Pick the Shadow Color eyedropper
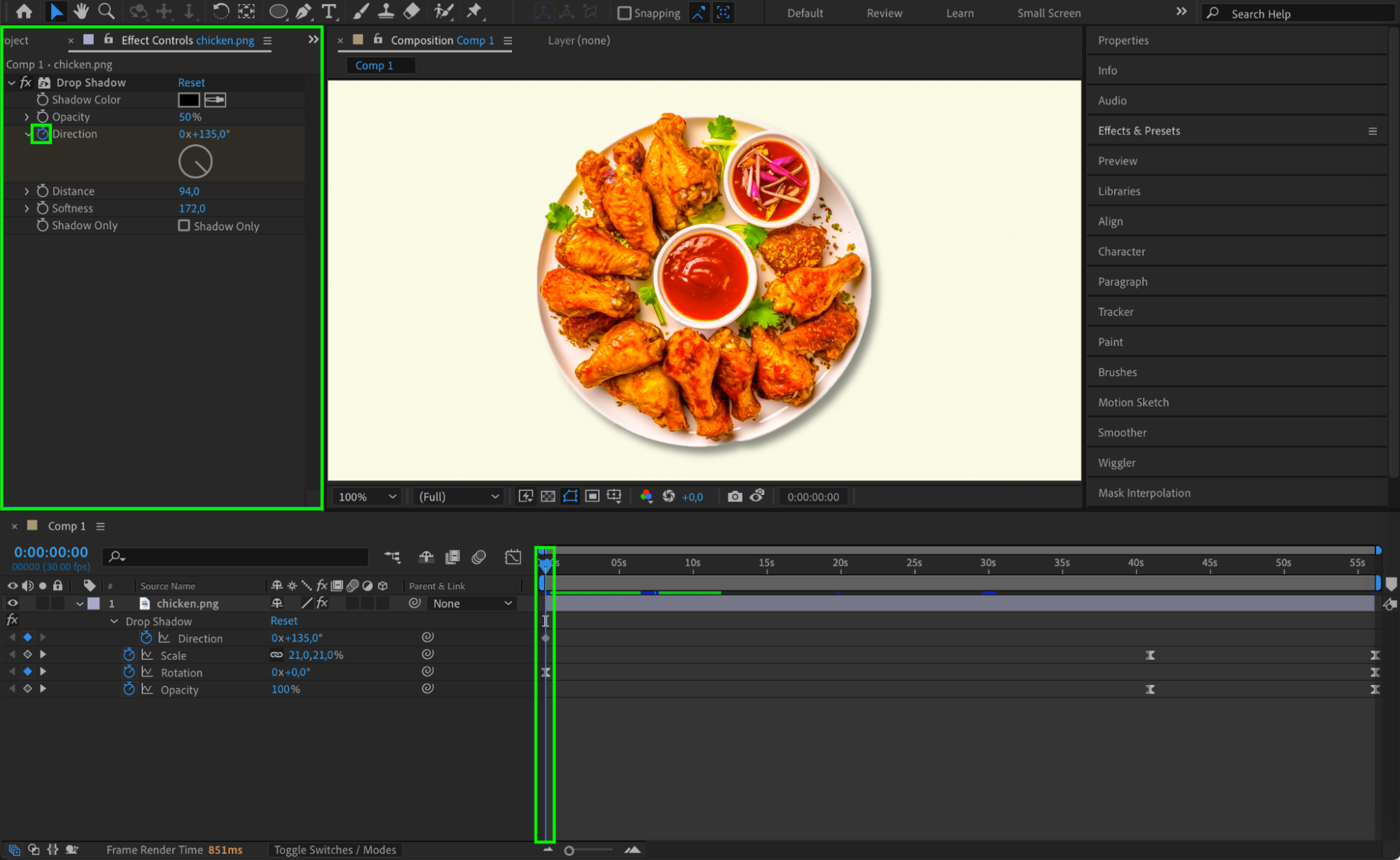1400x860 pixels. pos(215,100)
